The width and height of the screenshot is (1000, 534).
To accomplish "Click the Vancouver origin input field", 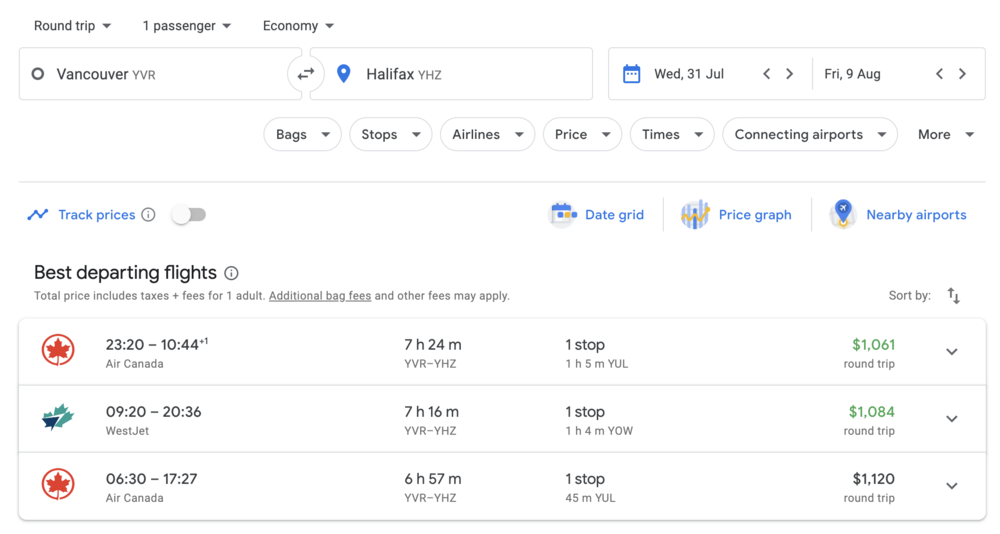I will (160, 74).
